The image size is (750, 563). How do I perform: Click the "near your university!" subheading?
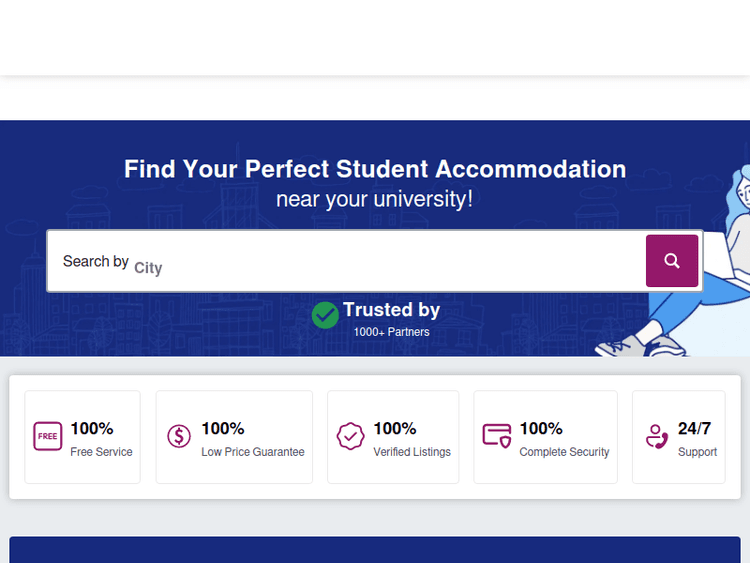[375, 199]
